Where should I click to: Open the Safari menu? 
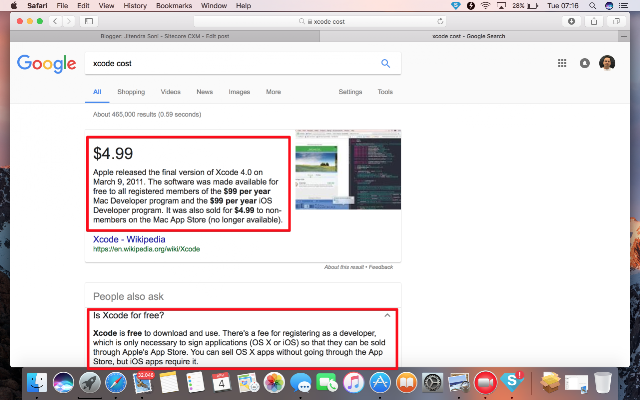click(37, 6)
